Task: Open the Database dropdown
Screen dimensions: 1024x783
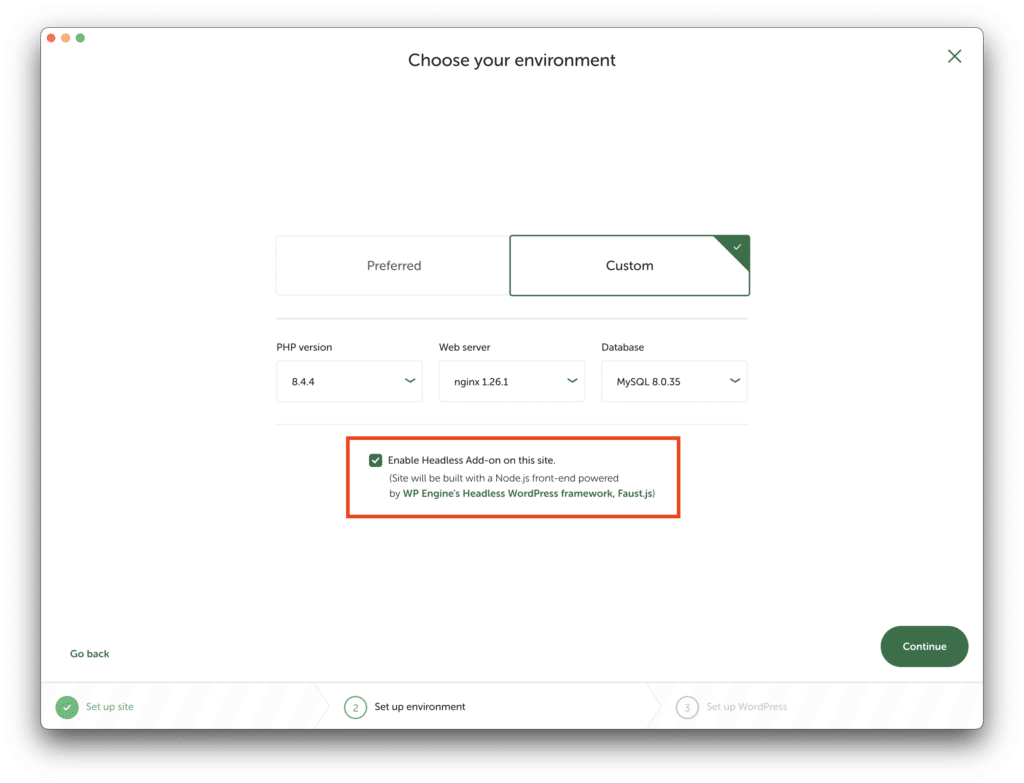Action: pos(674,381)
